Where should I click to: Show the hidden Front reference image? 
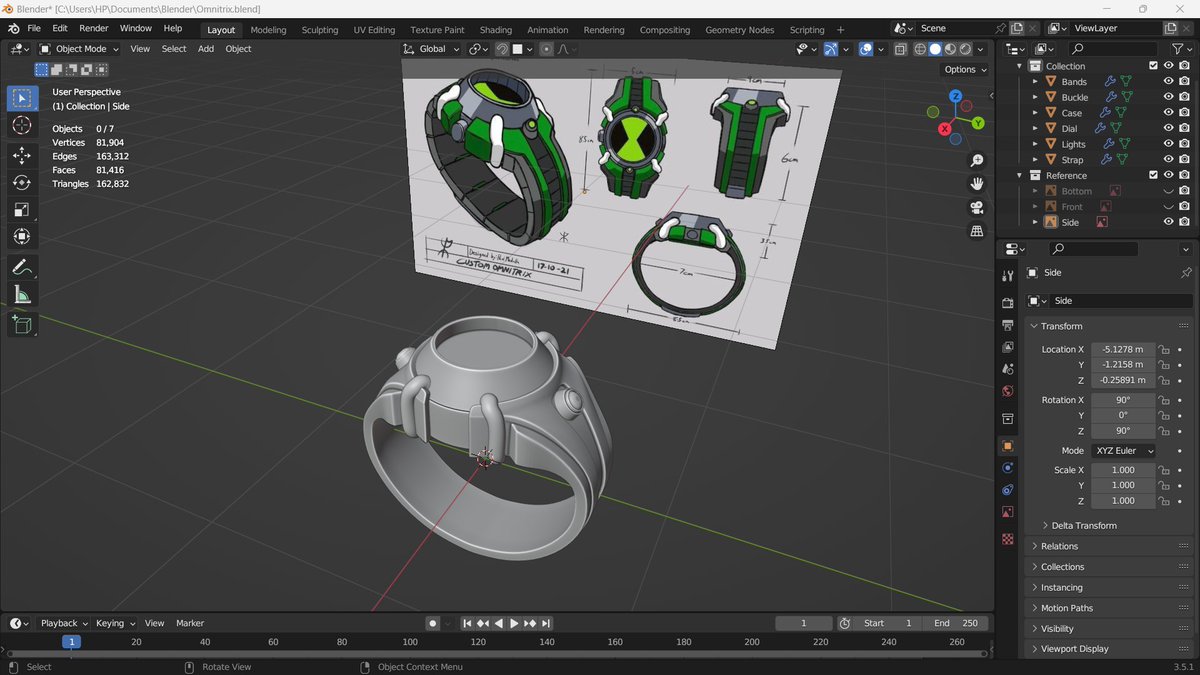1168,207
